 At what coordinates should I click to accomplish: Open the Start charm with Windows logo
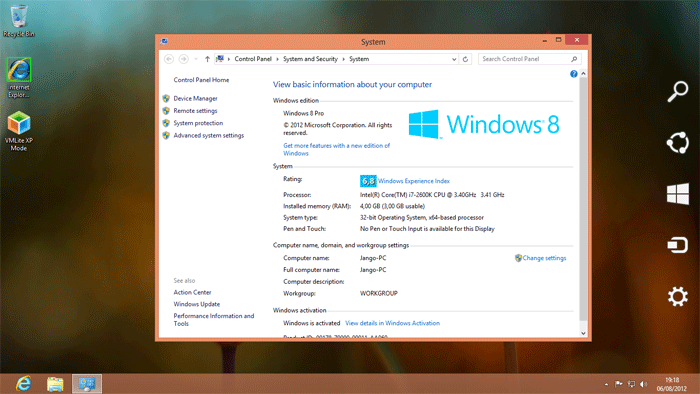click(x=678, y=194)
